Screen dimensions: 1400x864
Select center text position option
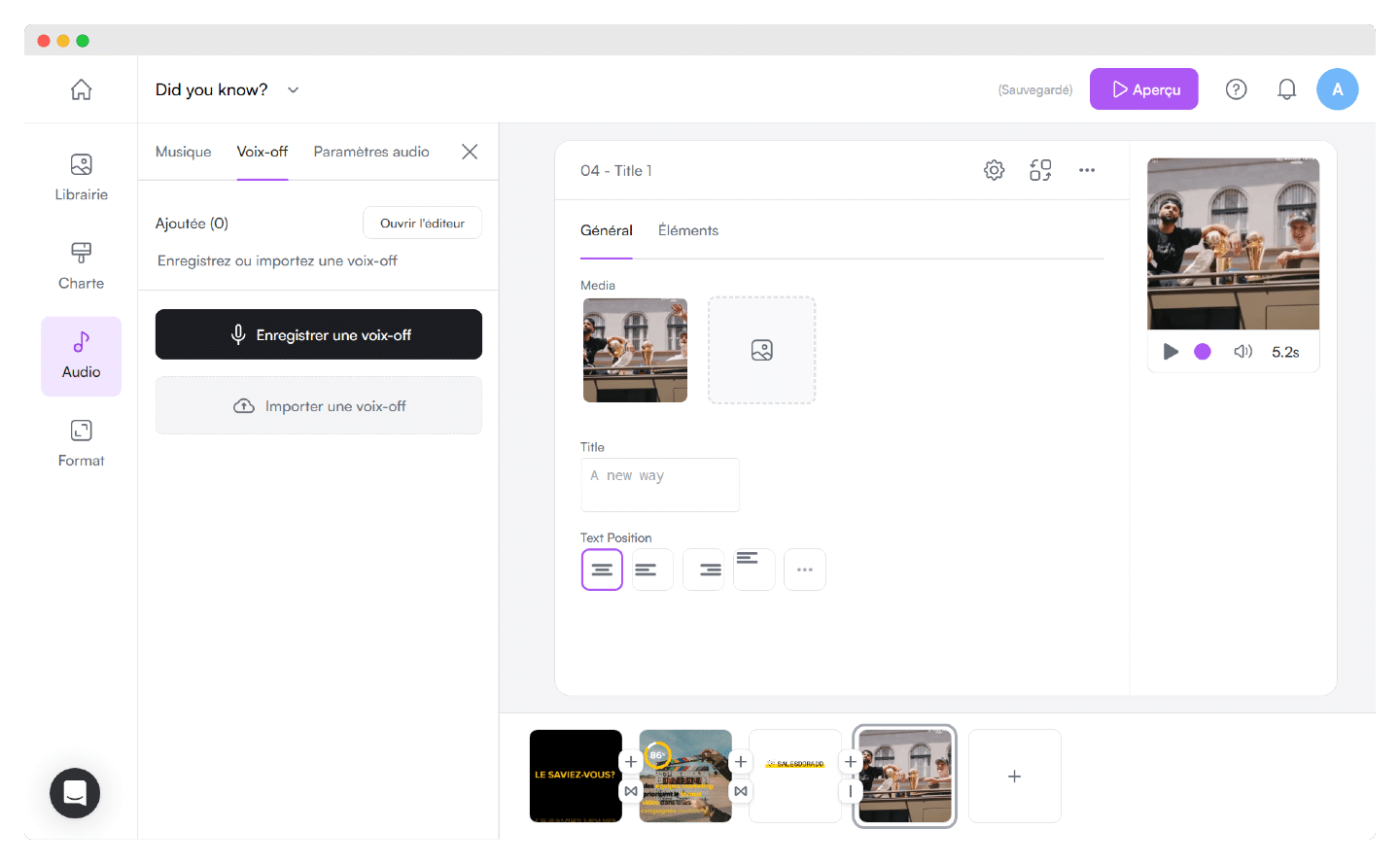[x=602, y=570]
